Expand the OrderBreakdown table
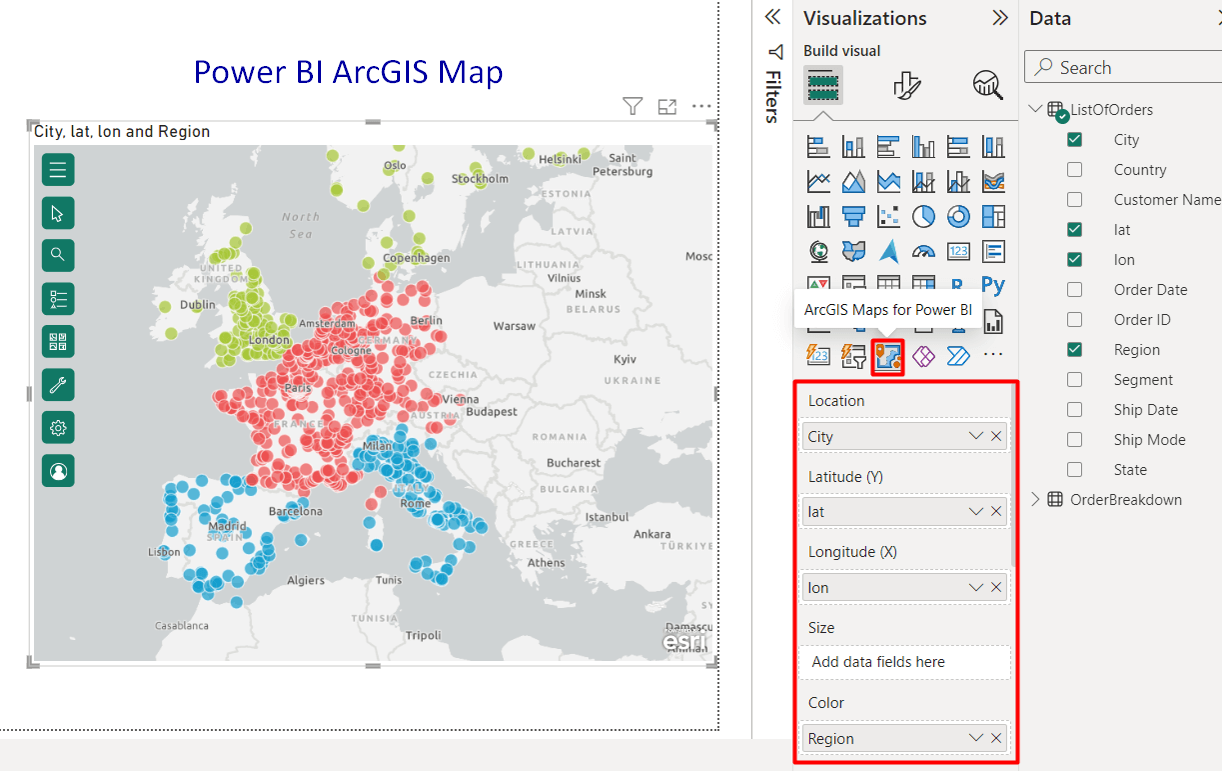This screenshot has height=771, width=1222. (1037, 499)
